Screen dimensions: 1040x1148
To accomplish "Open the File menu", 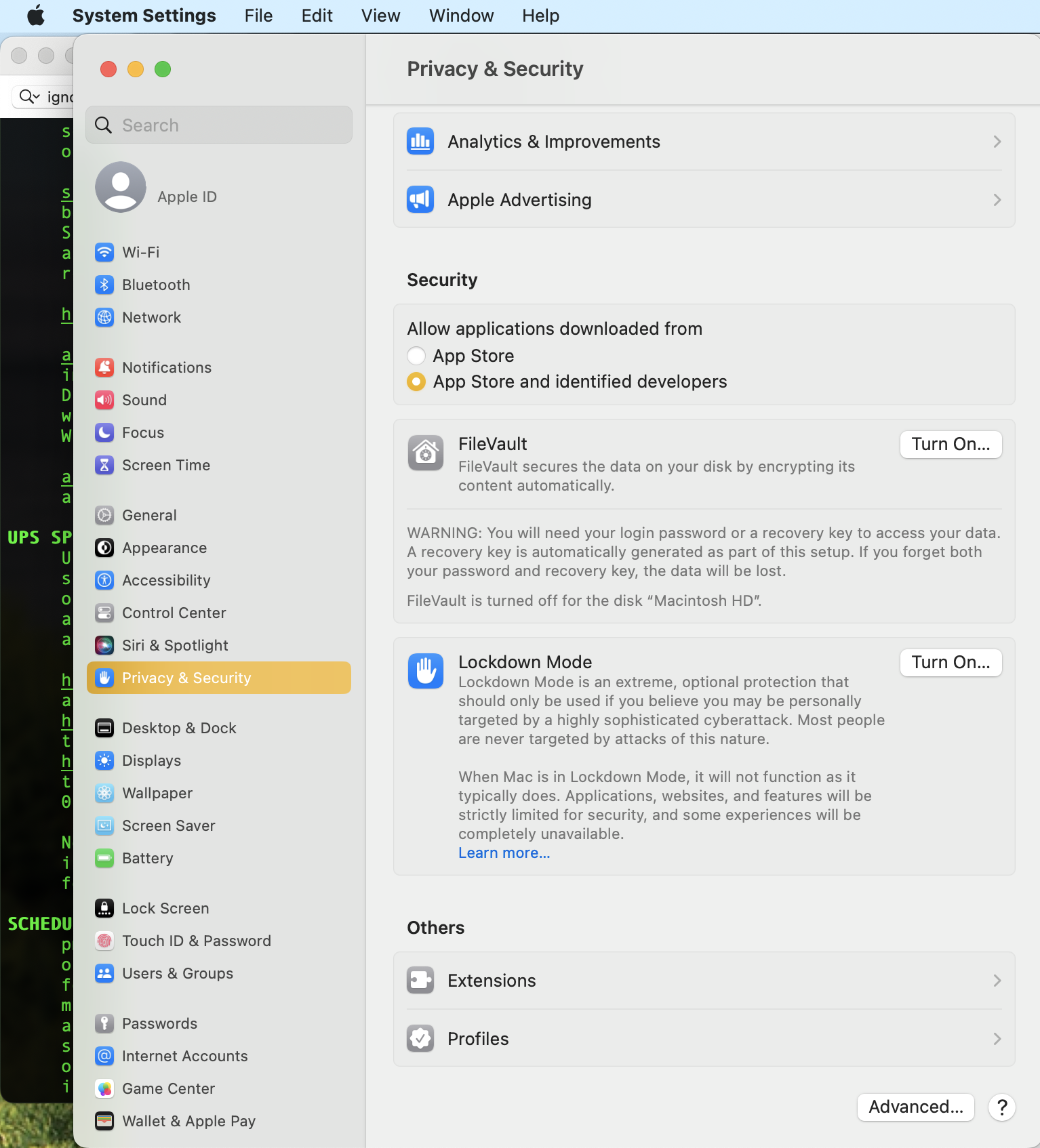I will pyautogui.click(x=259, y=16).
